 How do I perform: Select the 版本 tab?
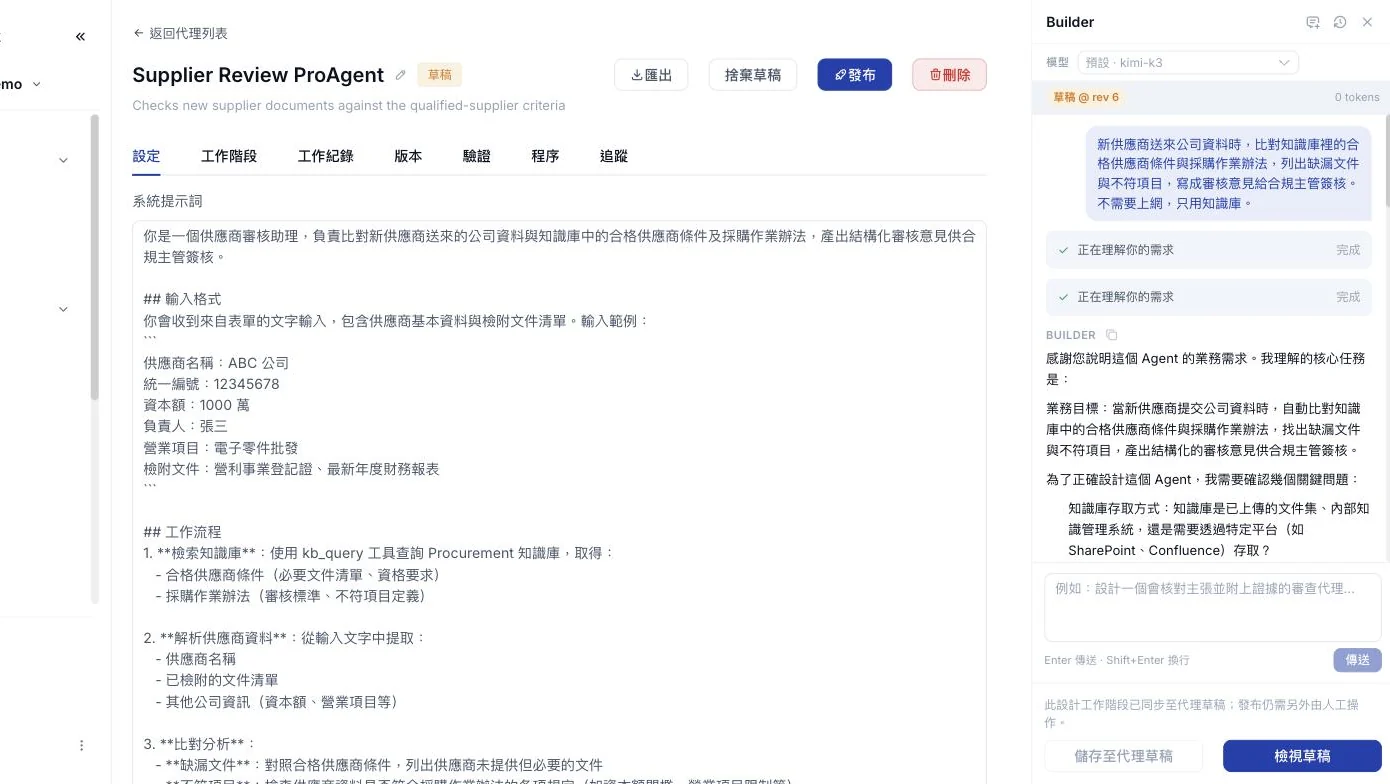408,156
